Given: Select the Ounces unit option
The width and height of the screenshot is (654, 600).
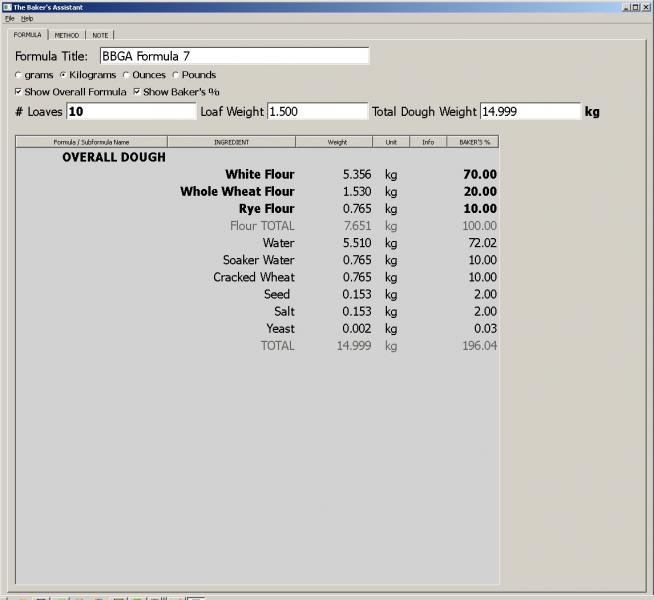Looking at the screenshot, I should point(126,75).
